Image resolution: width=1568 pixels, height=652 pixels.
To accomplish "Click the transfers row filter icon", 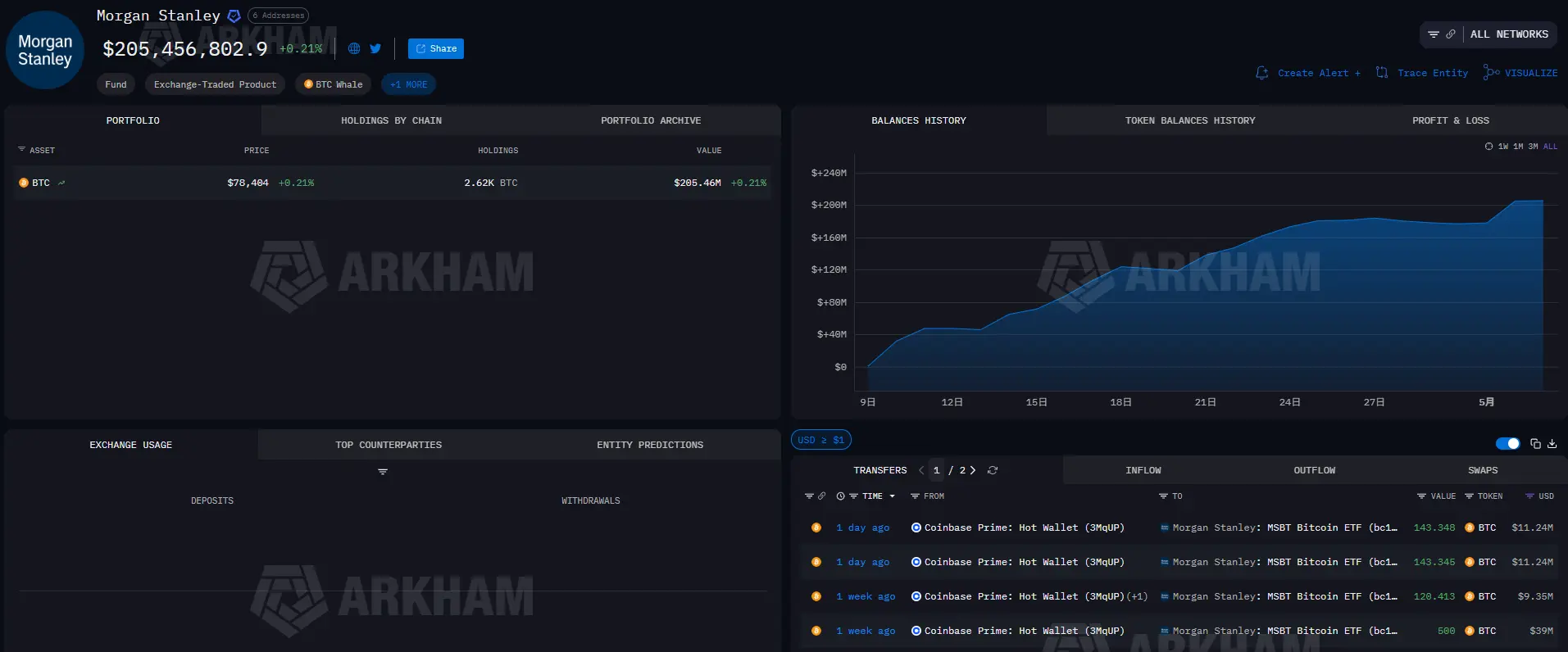I will tap(809, 496).
